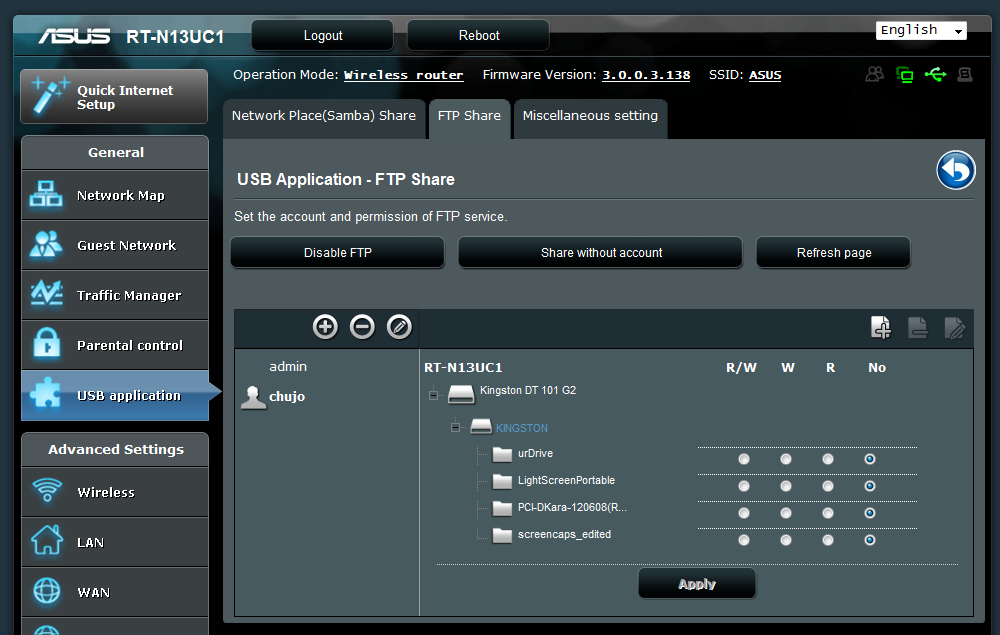Click the guest clients status icon

tap(874, 75)
